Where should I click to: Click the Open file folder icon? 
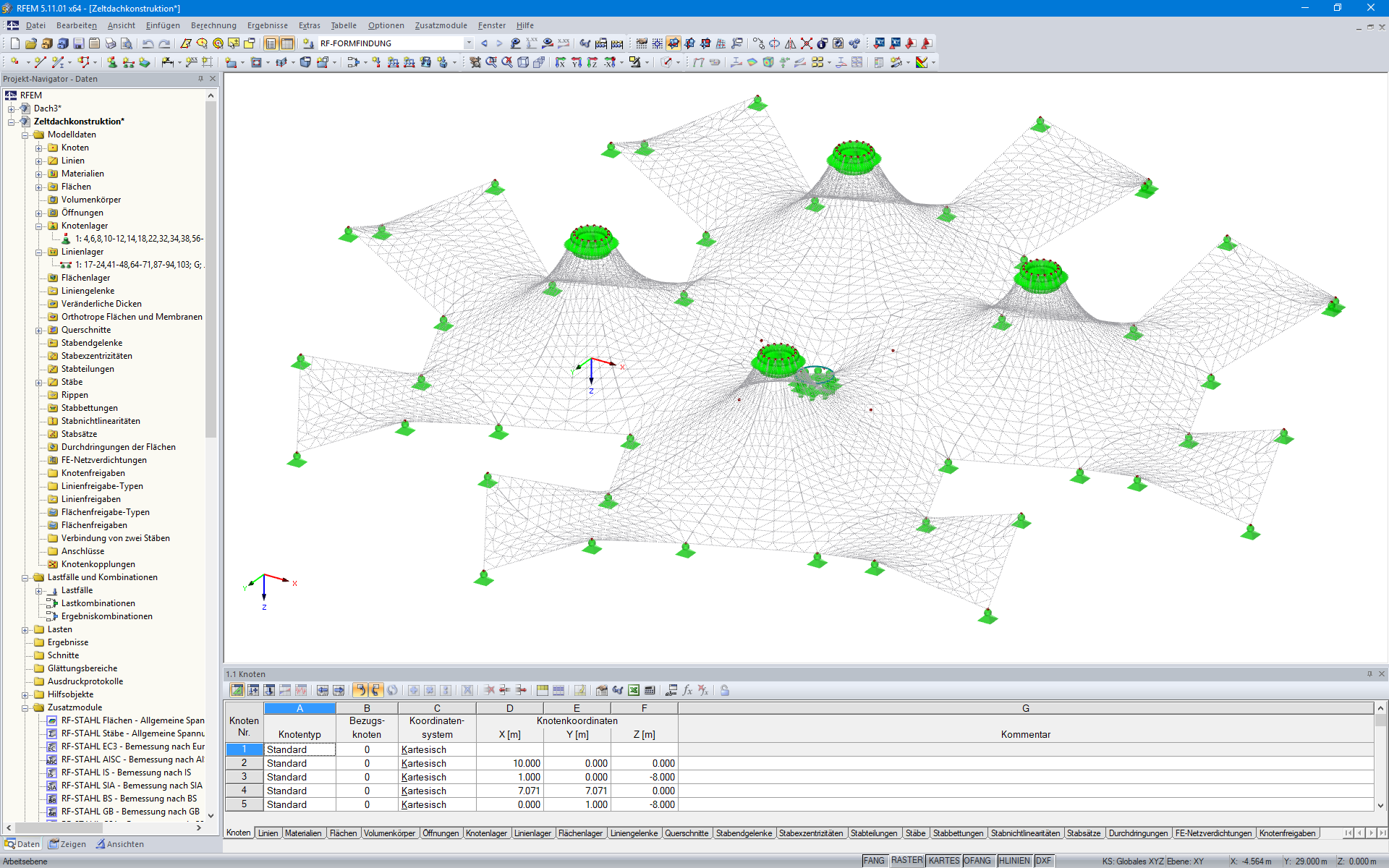(x=30, y=43)
